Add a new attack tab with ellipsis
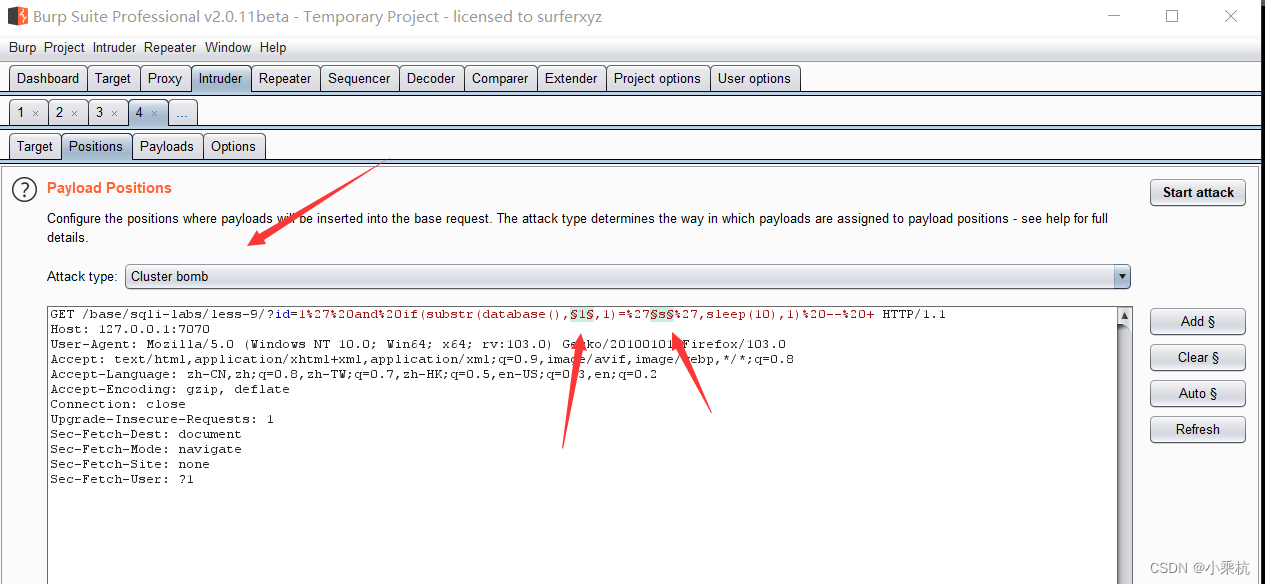1265x584 pixels. [x=182, y=113]
